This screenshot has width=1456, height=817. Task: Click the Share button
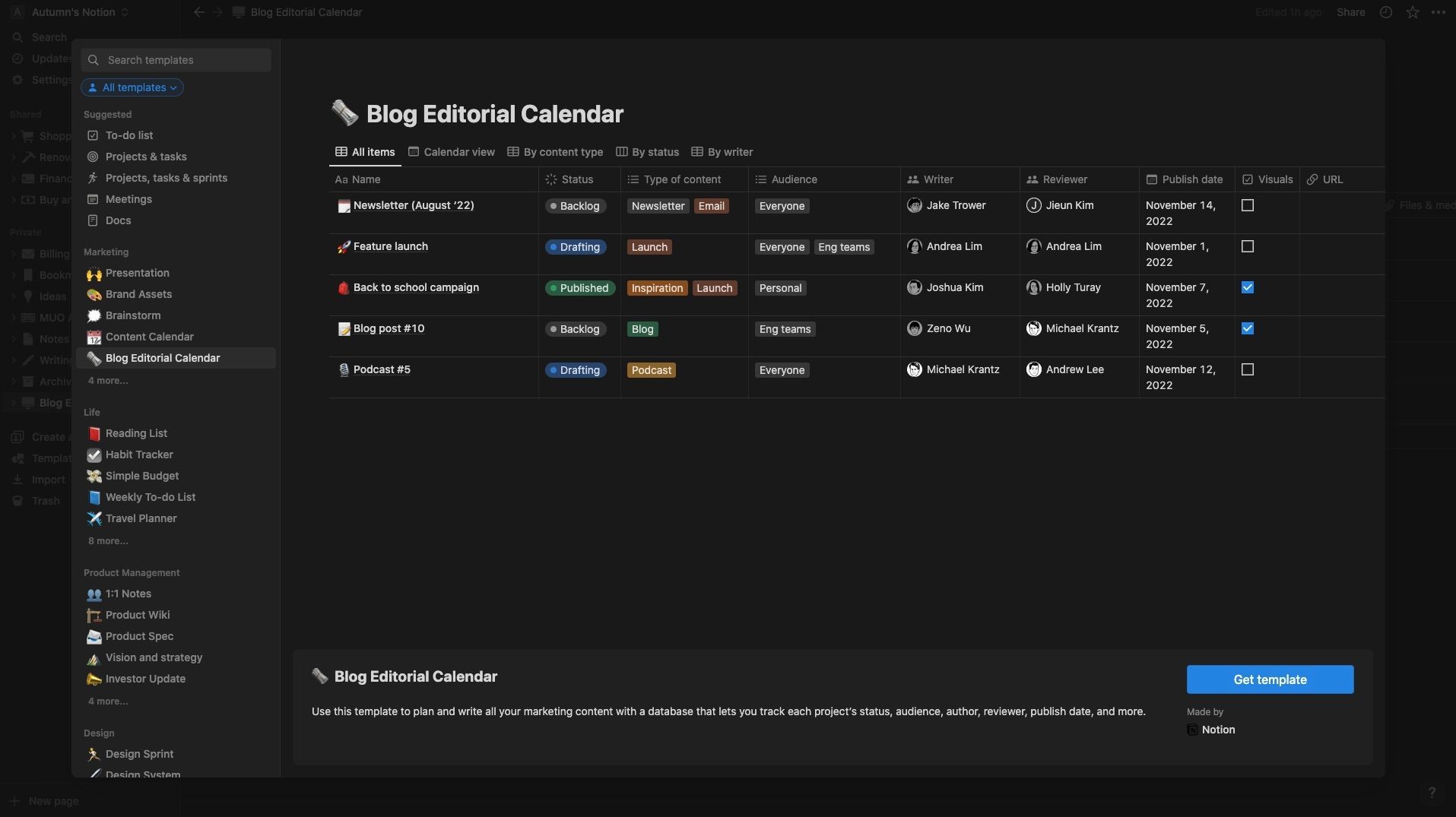coord(1350,12)
